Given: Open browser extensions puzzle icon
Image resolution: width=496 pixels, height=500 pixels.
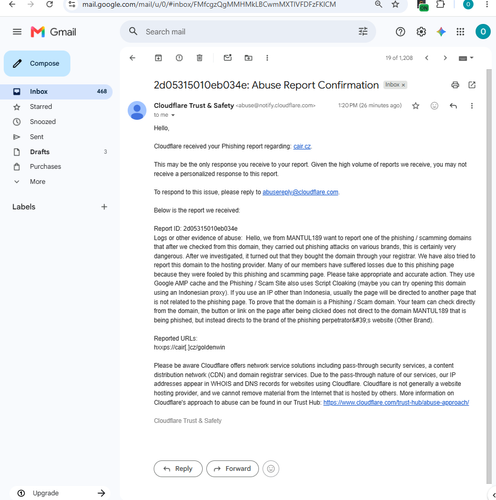Looking at the screenshot, I should 441,4.
